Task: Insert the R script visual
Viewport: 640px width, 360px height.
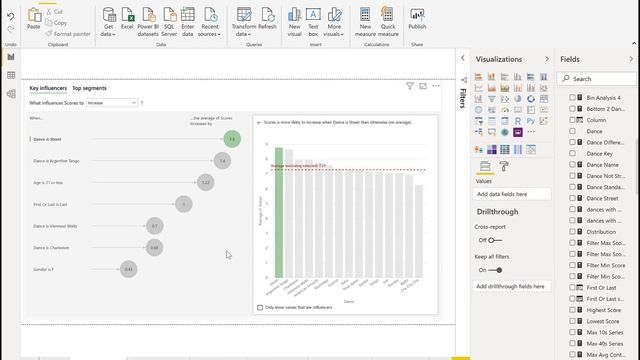Action: point(518,121)
